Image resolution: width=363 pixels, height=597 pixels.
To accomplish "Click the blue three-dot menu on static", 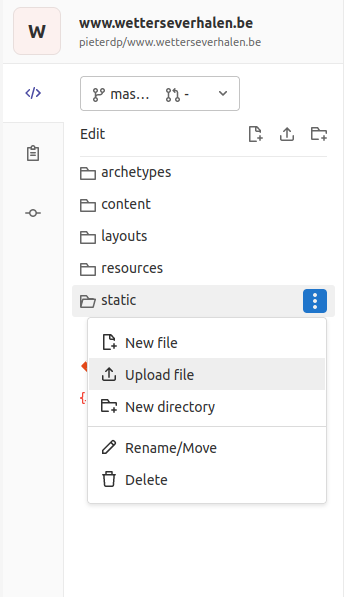I will tap(315, 301).
